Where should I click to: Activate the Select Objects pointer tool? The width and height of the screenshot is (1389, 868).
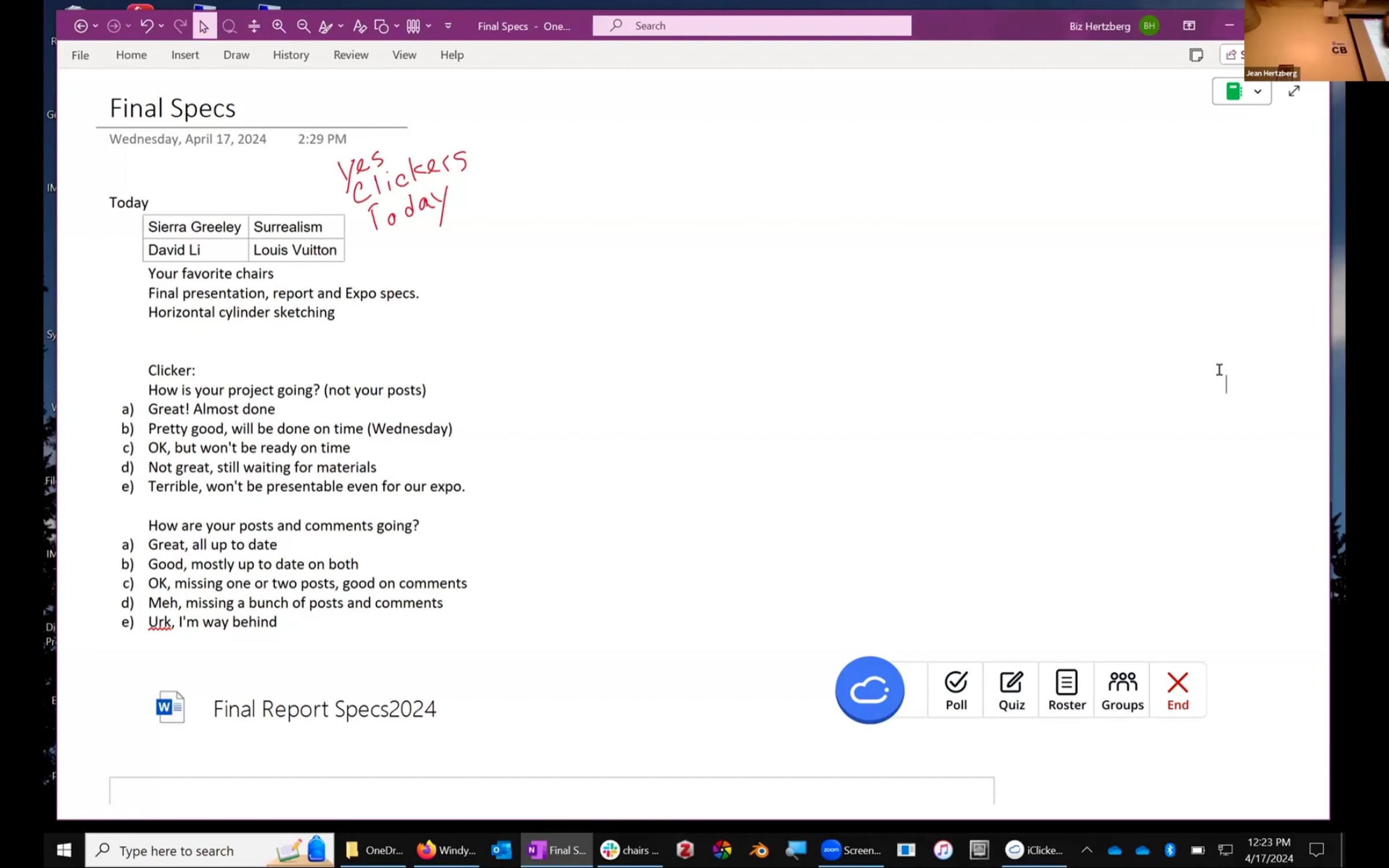[204, 26]
